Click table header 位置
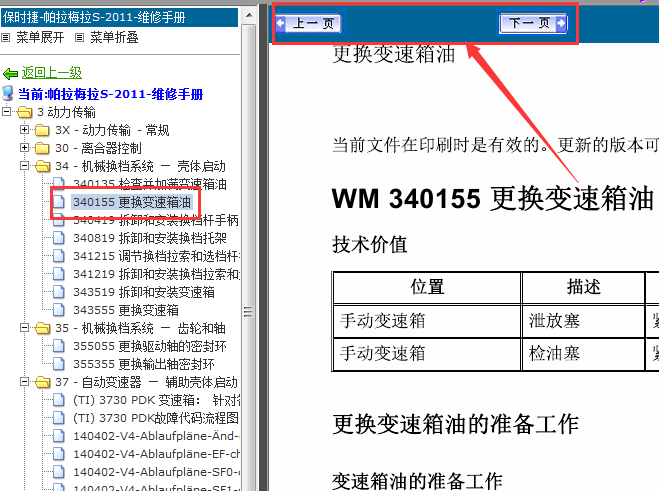659x491 pixels. tap(427, 288)
